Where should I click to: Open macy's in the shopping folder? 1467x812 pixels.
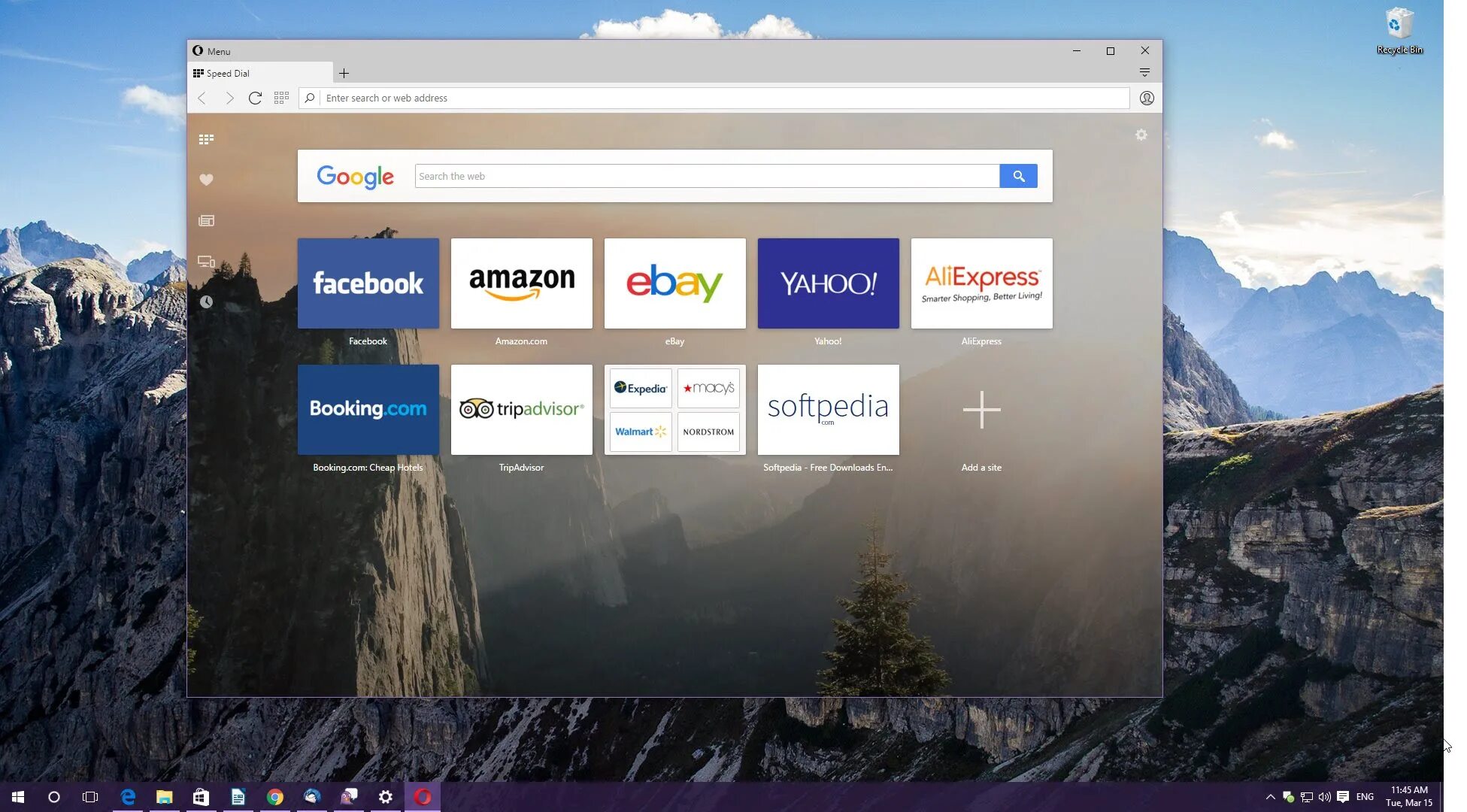pos(708,388)
